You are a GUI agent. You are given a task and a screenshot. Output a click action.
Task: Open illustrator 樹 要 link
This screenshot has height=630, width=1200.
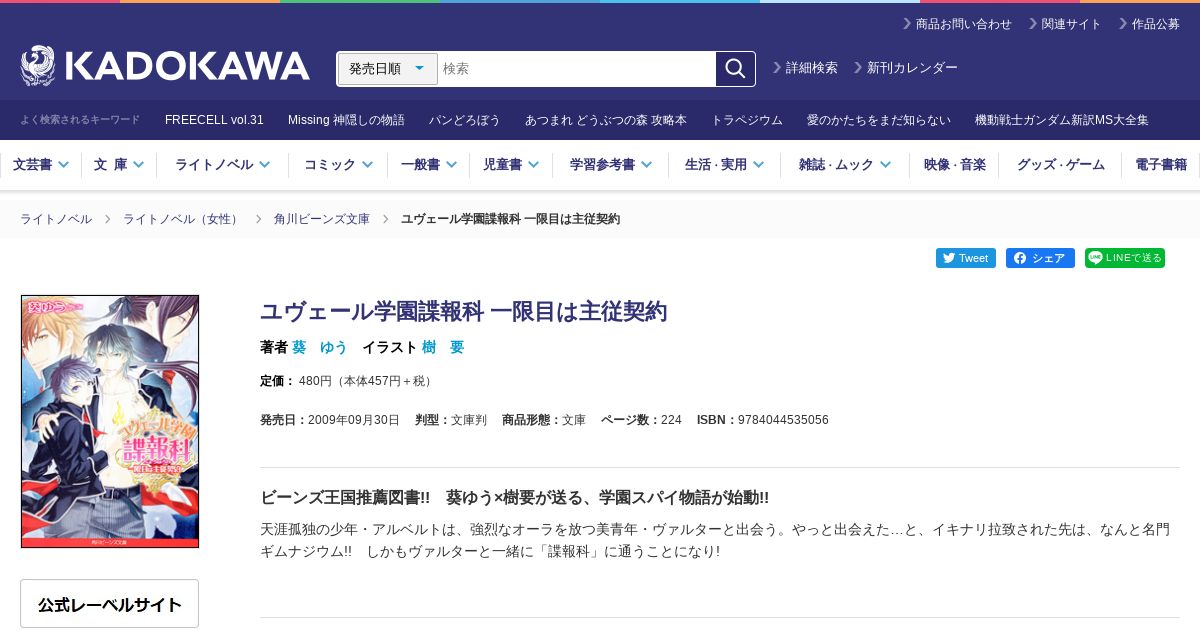point(443,347)
